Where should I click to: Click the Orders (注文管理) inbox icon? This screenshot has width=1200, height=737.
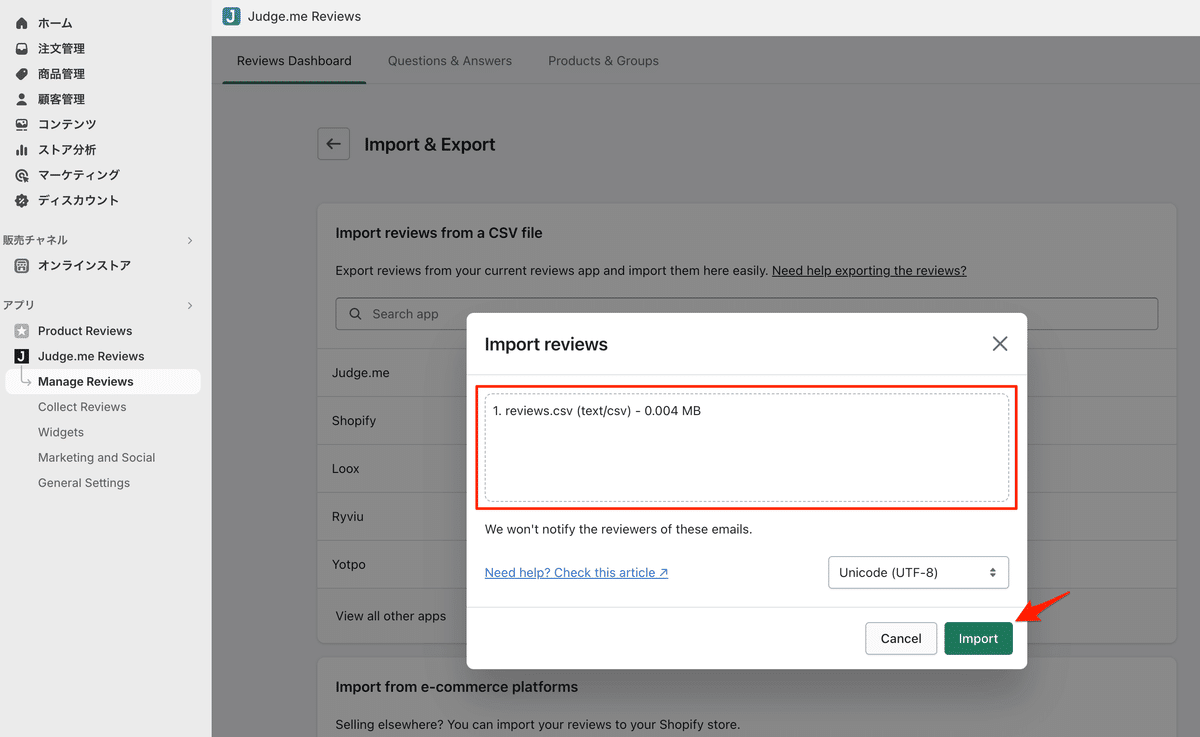(22, 48)
